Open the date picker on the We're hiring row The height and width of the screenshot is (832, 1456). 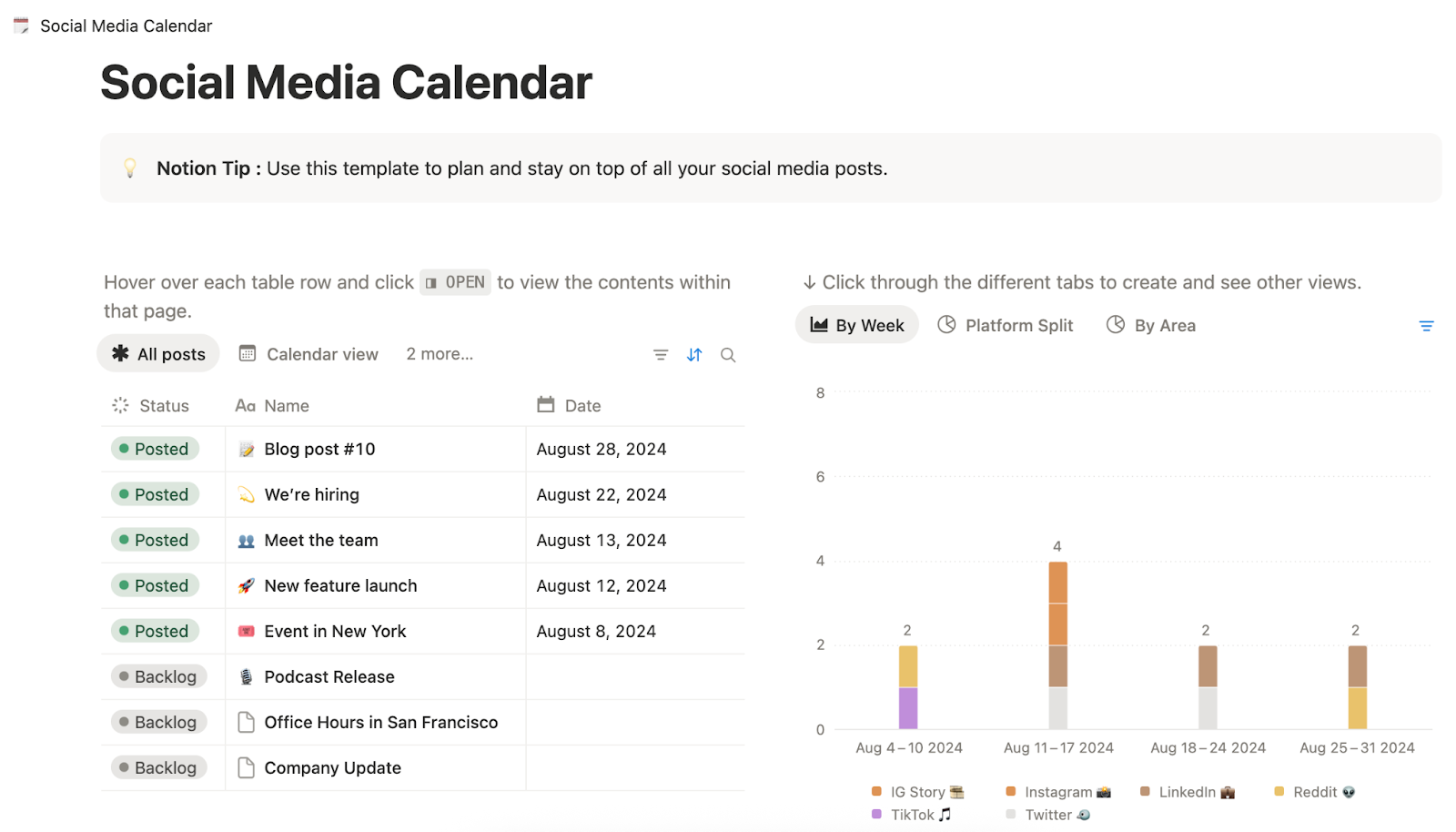pos(600,494)
